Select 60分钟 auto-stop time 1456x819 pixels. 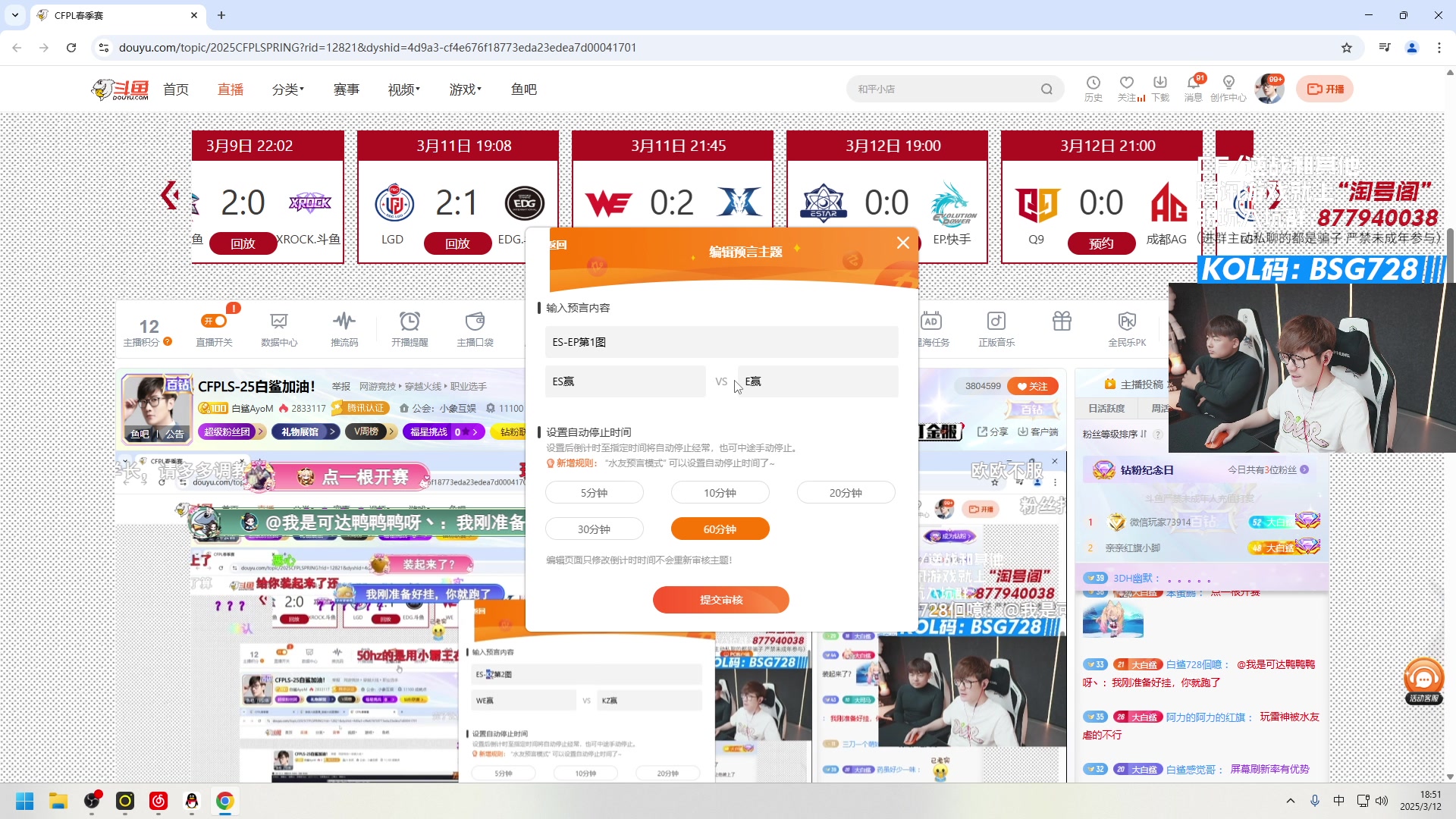720,529
